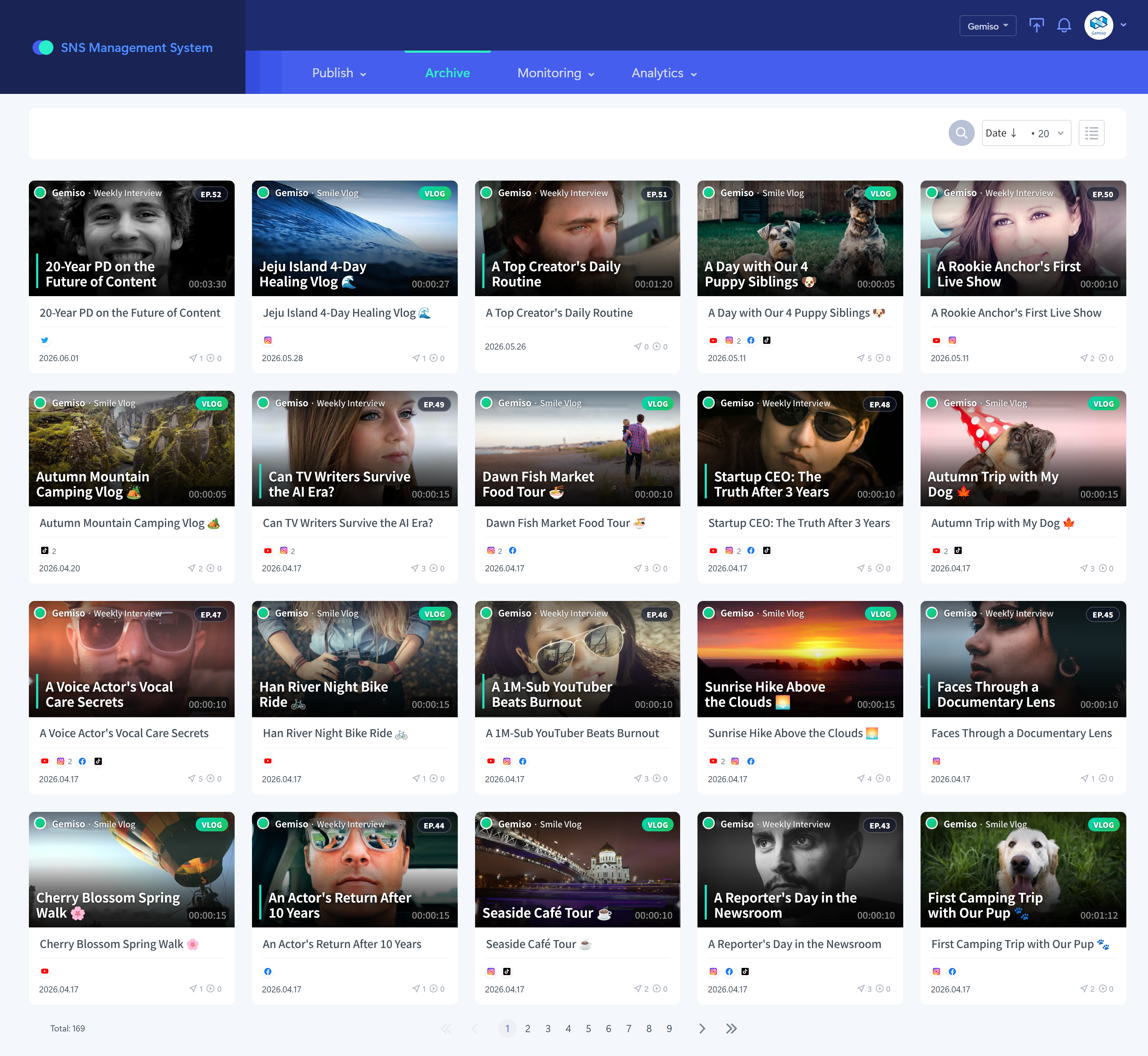Click TikTok icon on Seaside Café Tour card
Viewport: 1148px width, 1056px height.
click(x=506, y=971)
